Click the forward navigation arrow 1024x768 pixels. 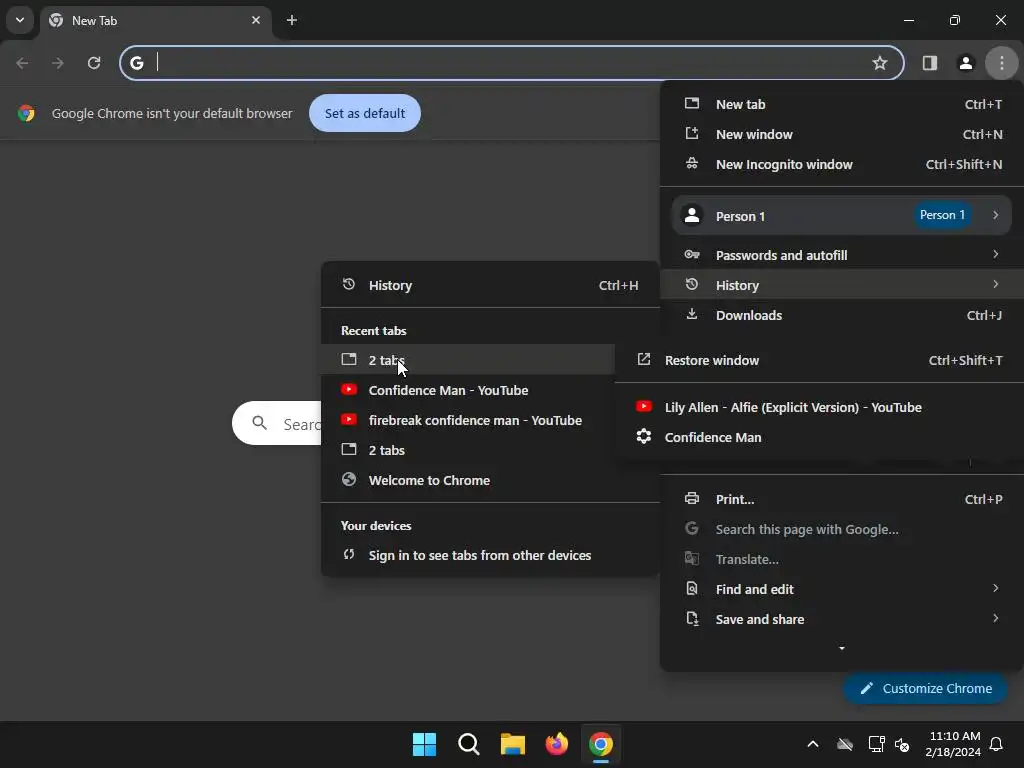pos(58,63)
